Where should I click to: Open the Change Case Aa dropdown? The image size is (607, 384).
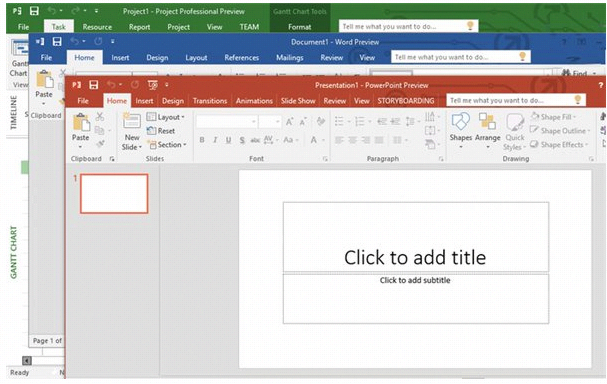291,140
